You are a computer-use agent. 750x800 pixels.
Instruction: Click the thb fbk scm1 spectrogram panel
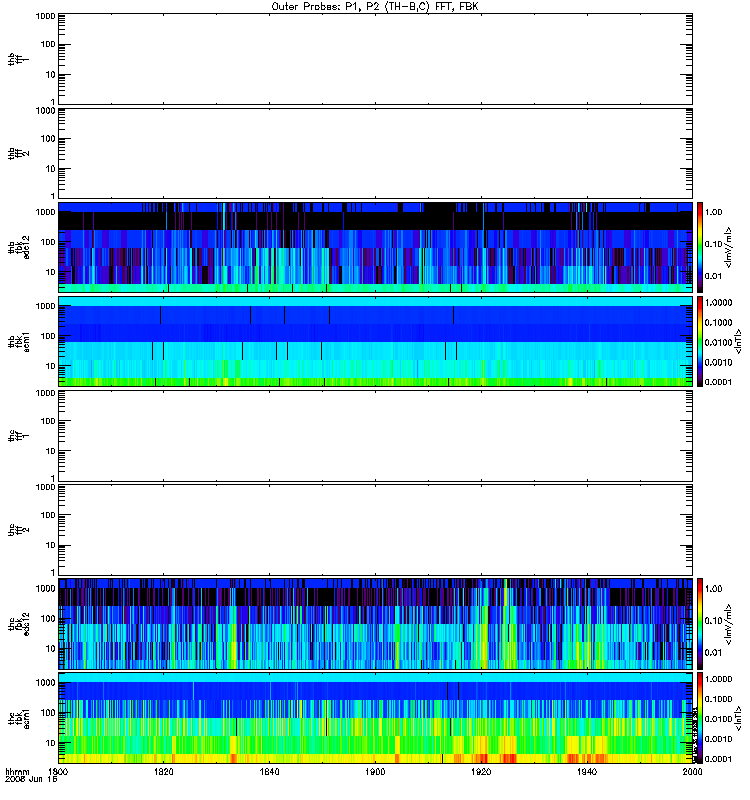click(x=375, y=341)
